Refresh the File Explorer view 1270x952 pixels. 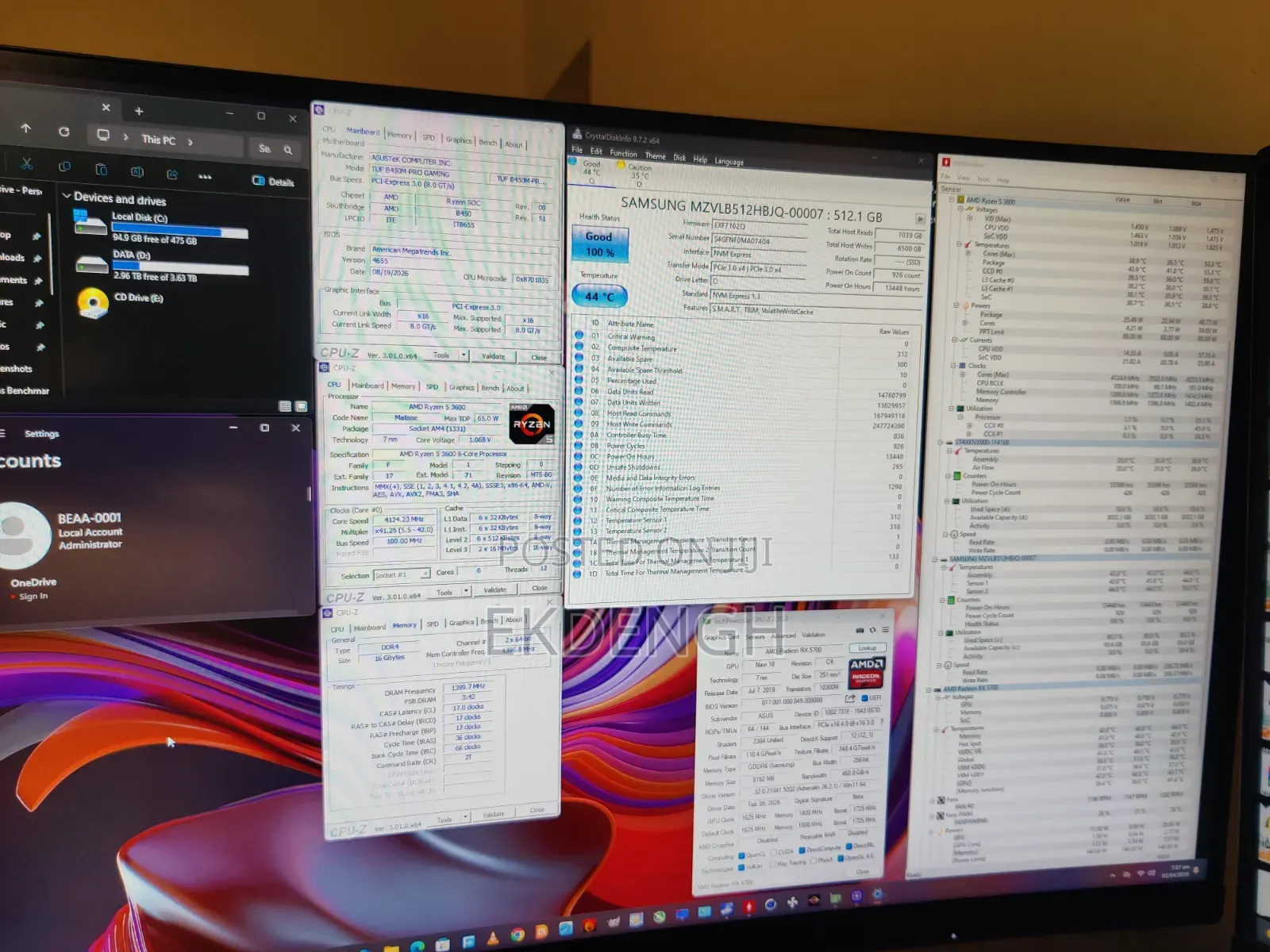tap(64, 131)
